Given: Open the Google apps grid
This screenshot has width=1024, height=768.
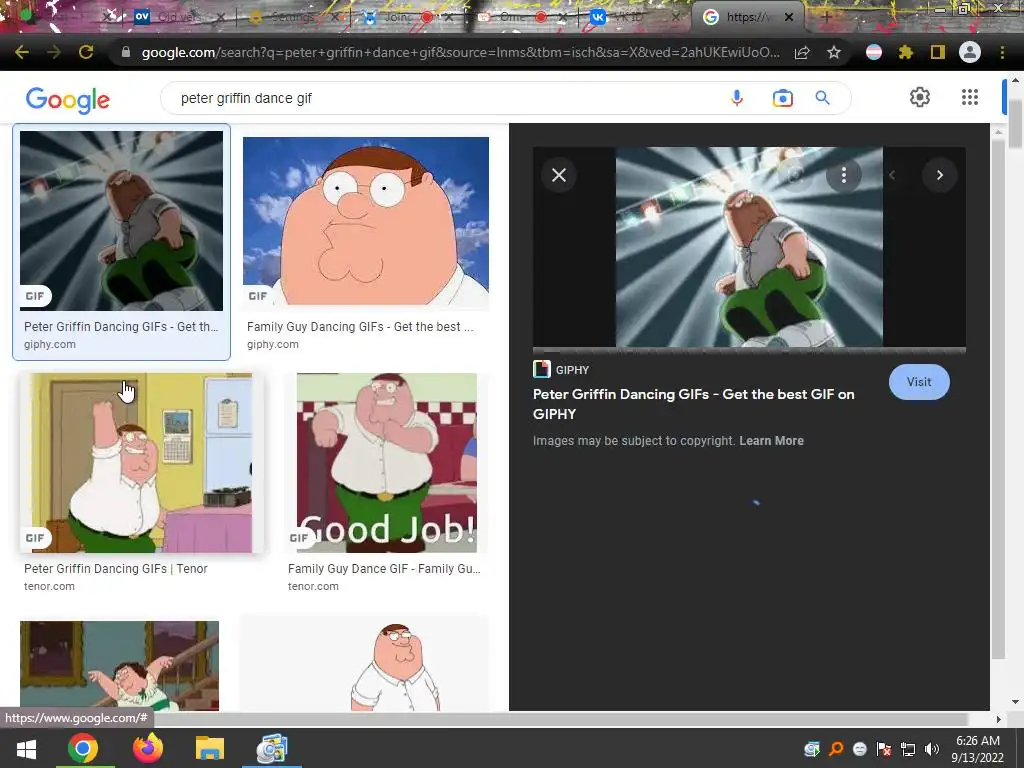Looking at the screenshot, I should point(970,97).
